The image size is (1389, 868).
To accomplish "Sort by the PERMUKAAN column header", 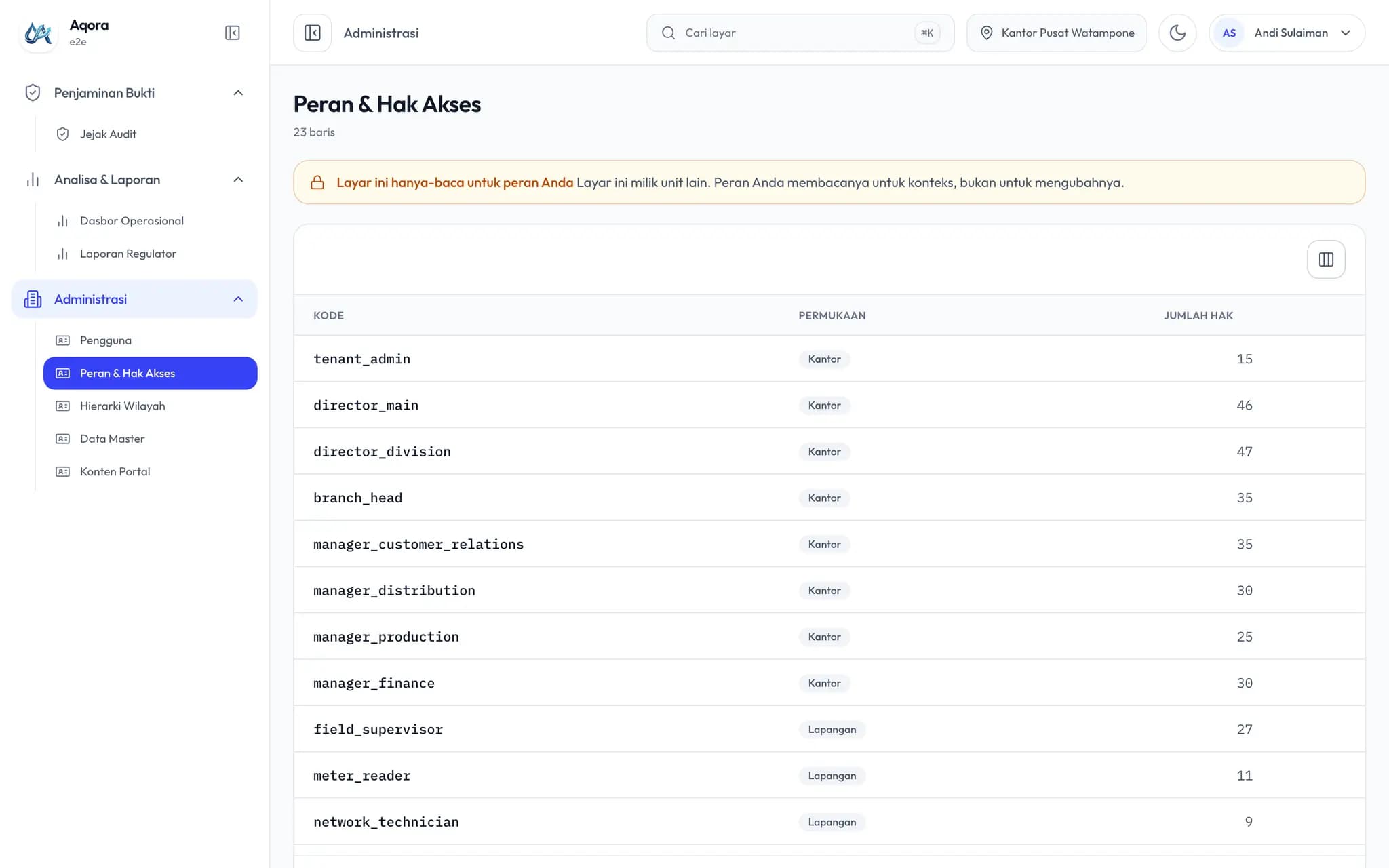I will pos(832,315).
